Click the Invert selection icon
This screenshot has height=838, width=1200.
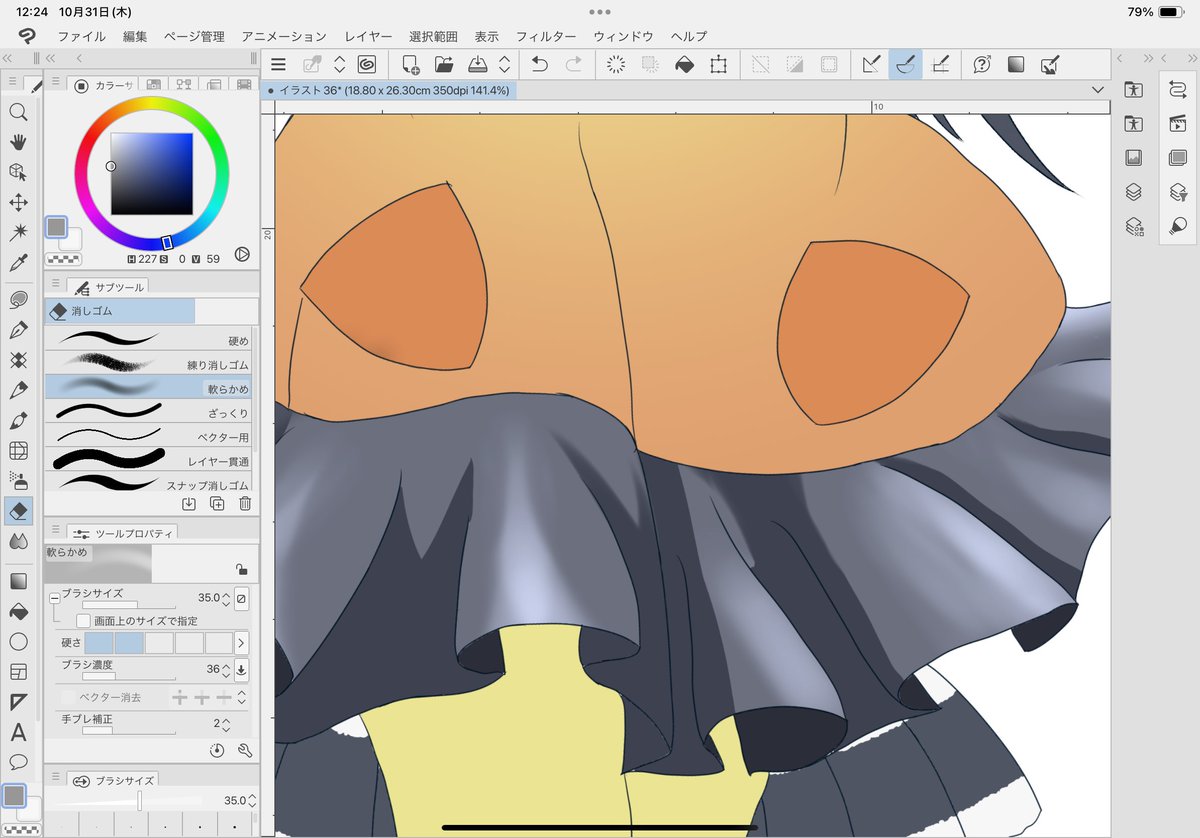[x=795, y=64]
